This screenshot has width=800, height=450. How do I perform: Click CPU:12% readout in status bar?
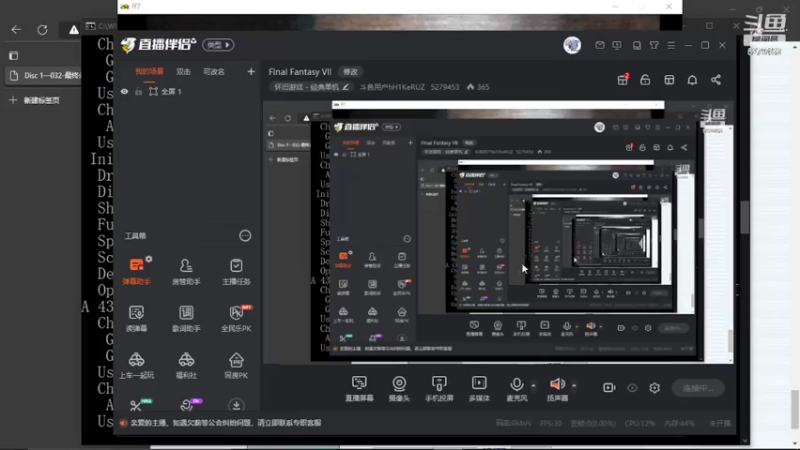(639, 423)
